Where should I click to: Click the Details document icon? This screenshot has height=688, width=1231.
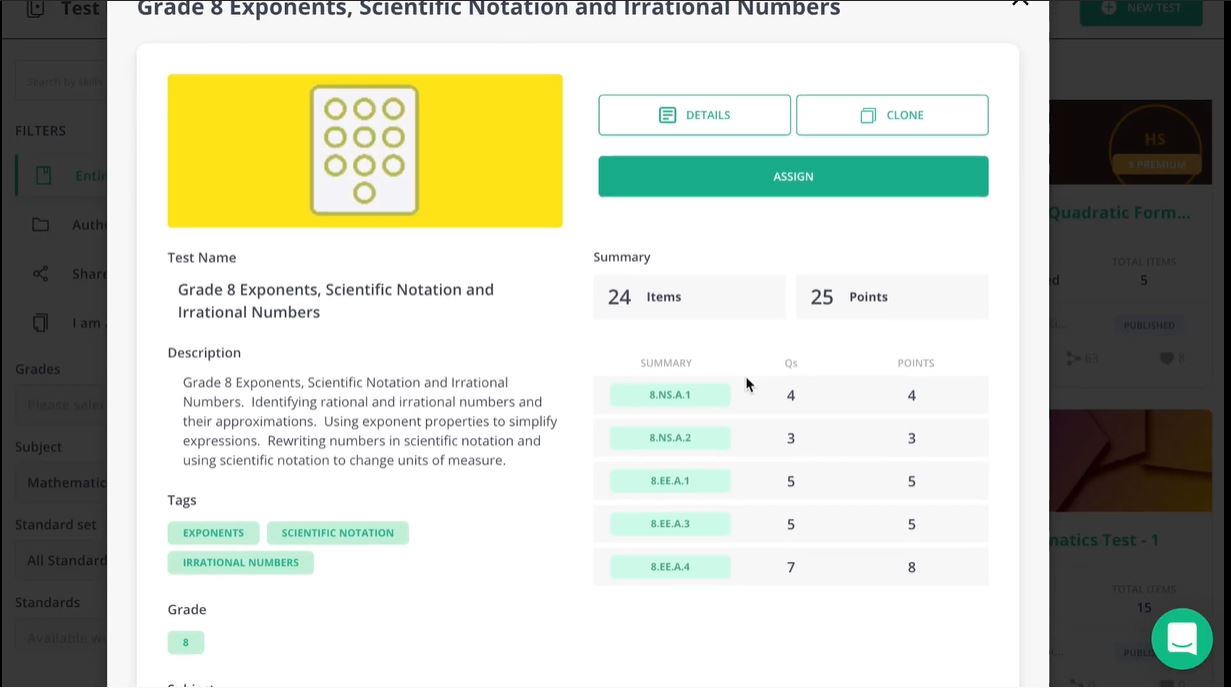coord(667,115)
